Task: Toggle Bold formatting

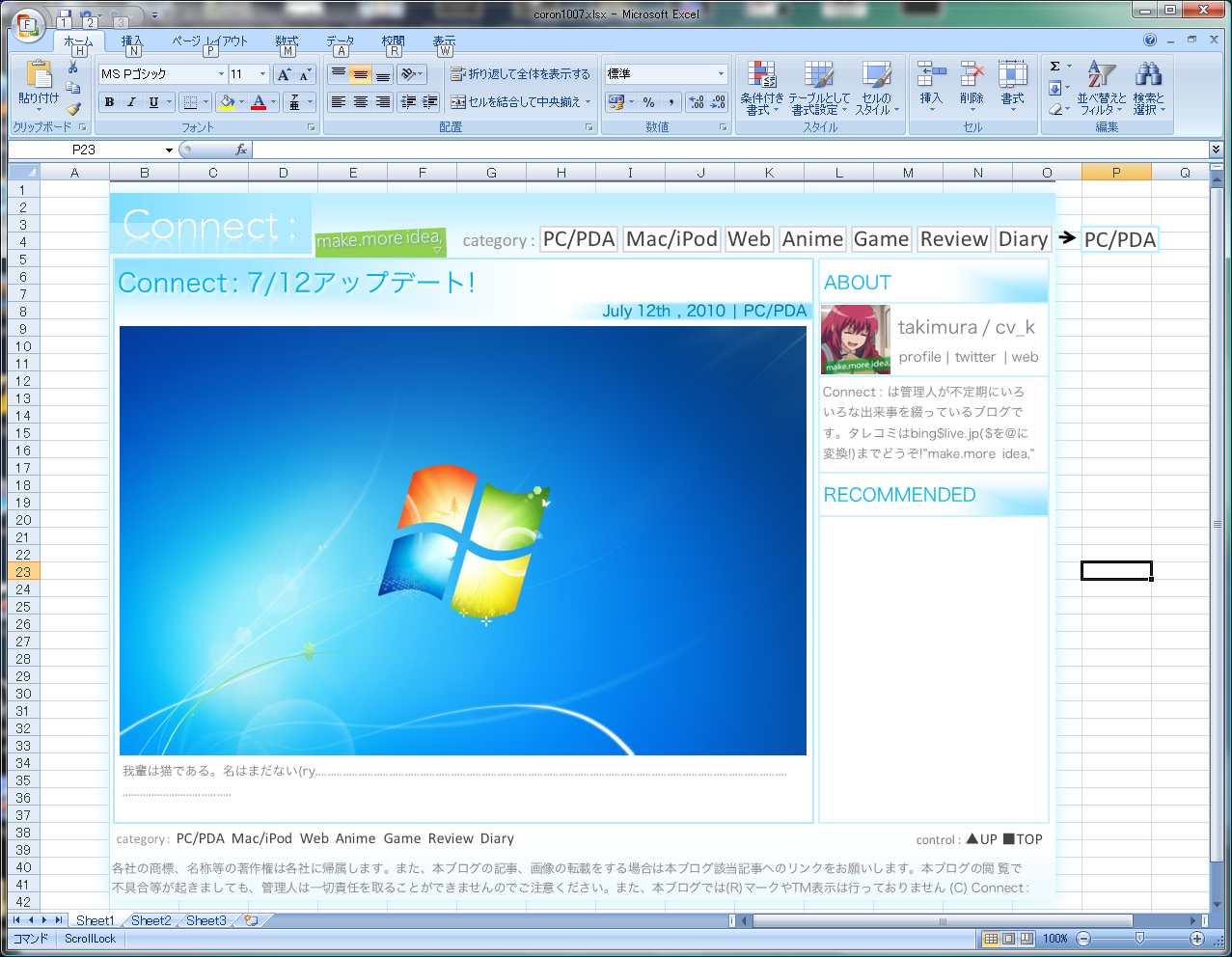Action: [x=109, y=101]
